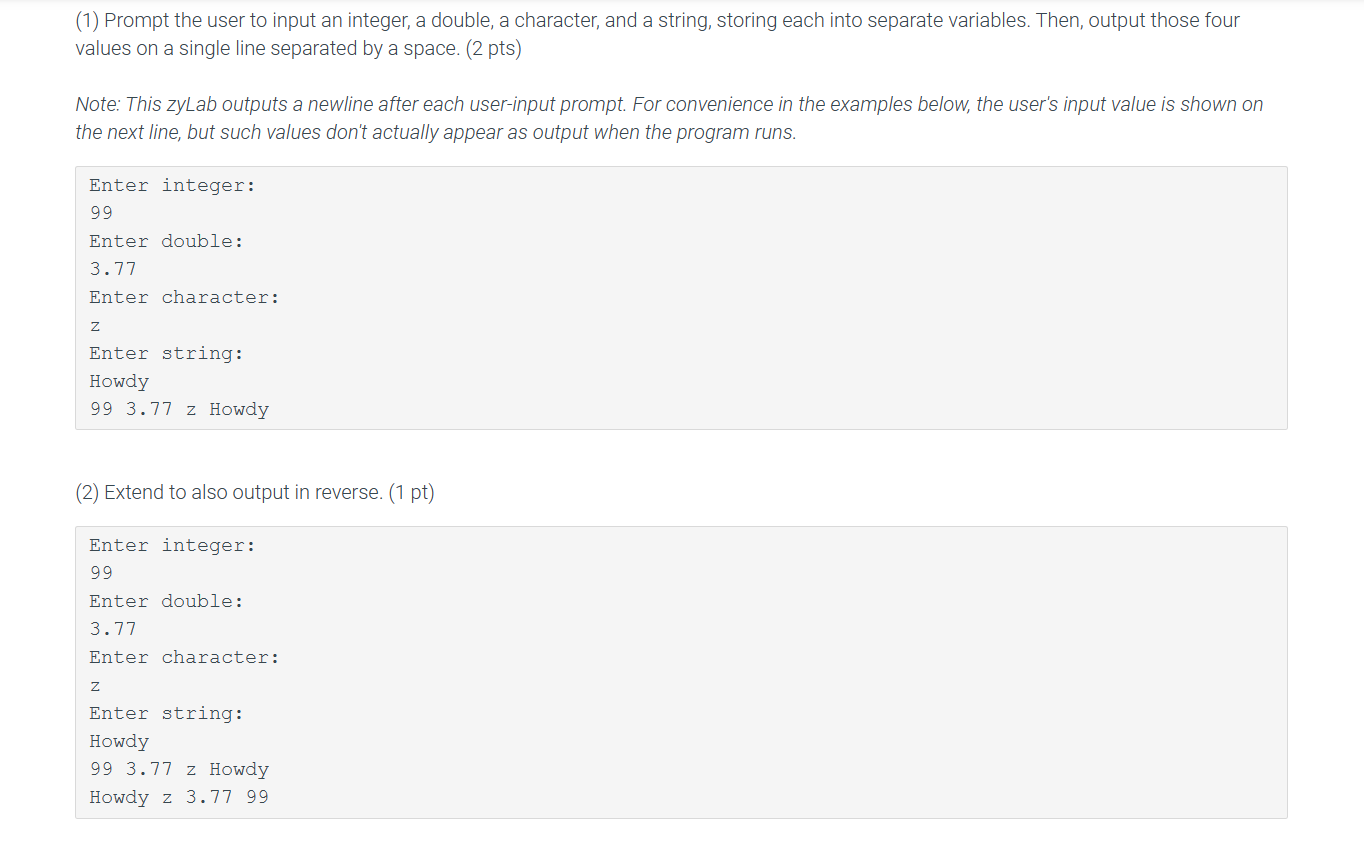
Task: Click the standalone 3.77 in first example
Action: coord(113,269)
